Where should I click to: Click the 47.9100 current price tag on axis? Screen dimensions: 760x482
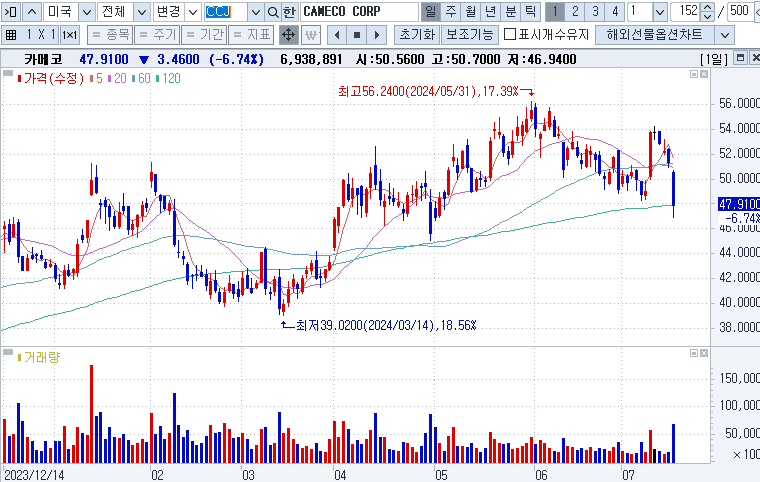(739, 204)
